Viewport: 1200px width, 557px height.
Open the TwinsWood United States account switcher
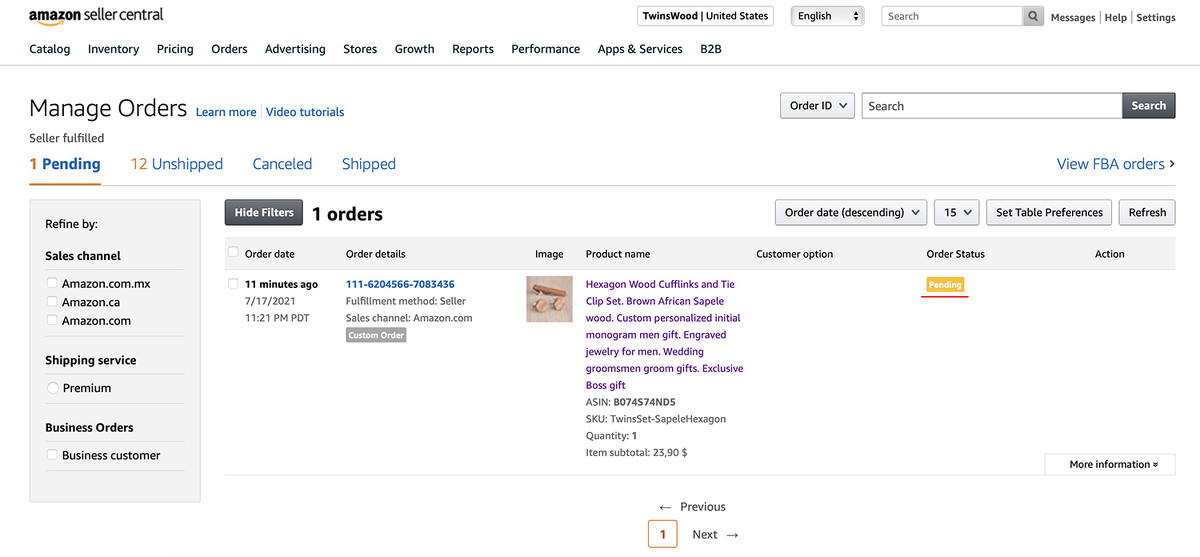[705, 16]
